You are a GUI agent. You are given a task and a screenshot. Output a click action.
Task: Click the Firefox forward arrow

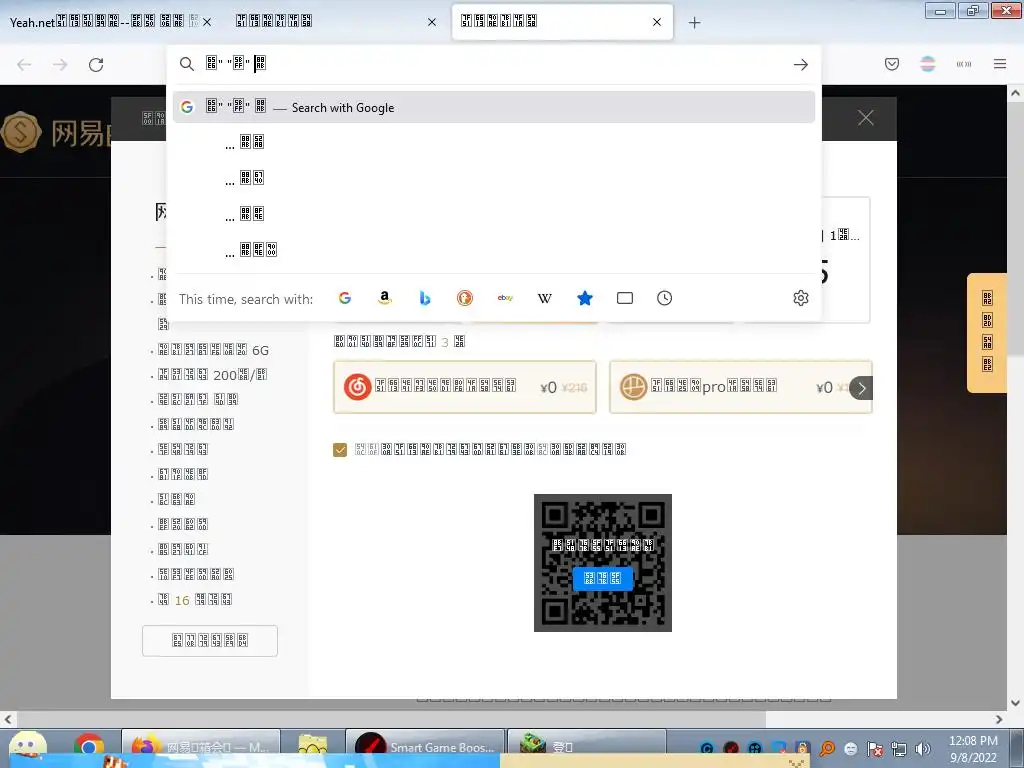click(x=60, y=65)
